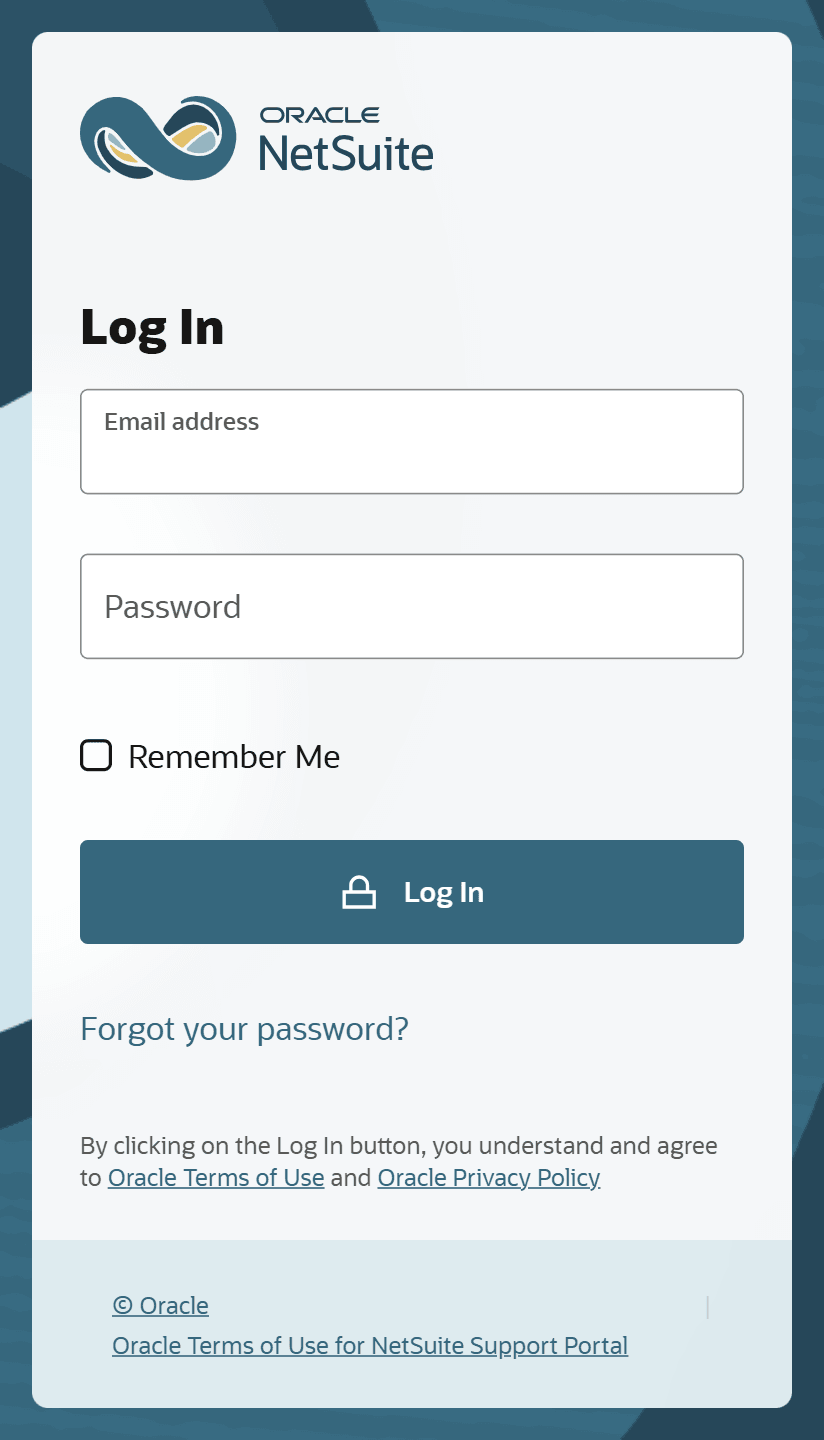Click the small divider bar in the footer
This screenshot has width=824, height=1440.
pos(708,1305)
